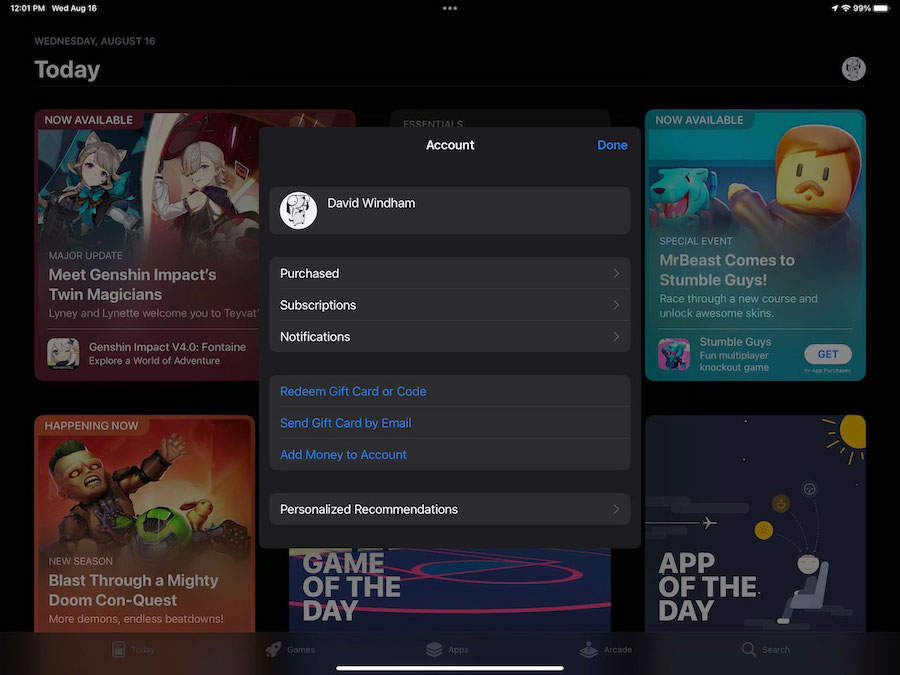Screen dimensions: 900x675
Task: Tap the three-dot multitasking control
Action: coord(450,8)
